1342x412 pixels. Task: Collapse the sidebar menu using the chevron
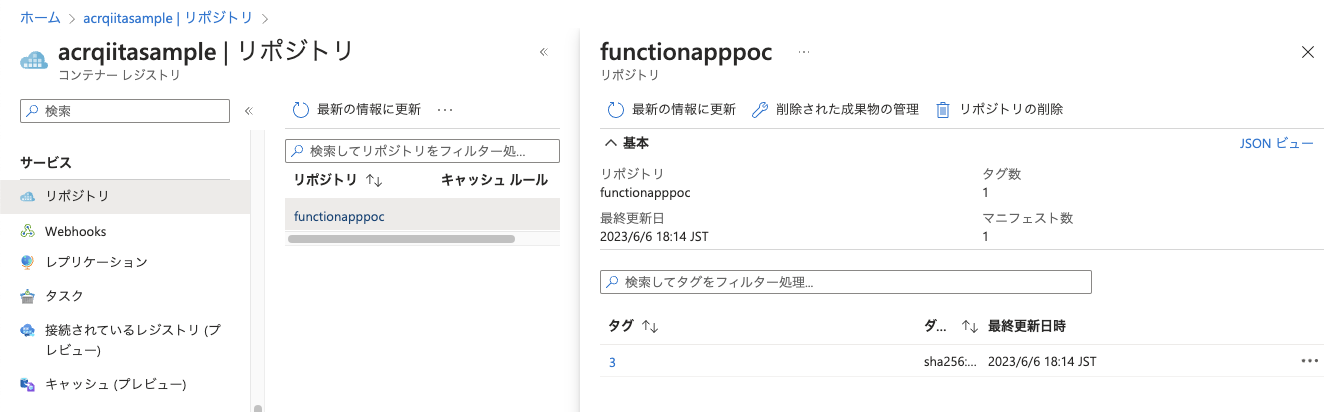248,111
